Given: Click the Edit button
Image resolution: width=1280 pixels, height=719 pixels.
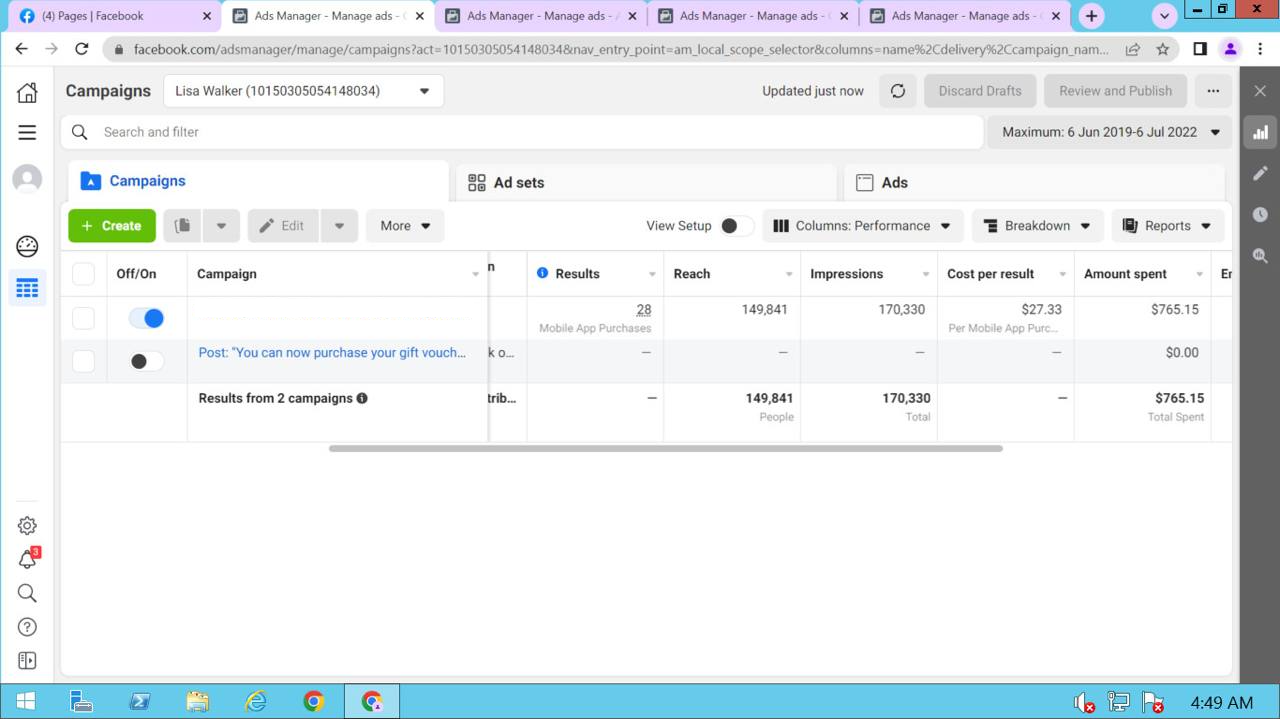Looking at the screenshot, I should (x=283, y=226).
